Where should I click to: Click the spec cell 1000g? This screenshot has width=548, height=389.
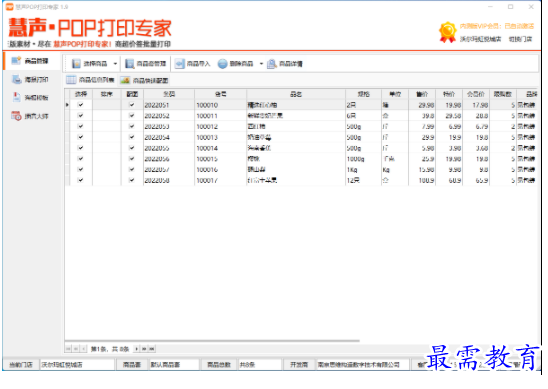(x=363, y=159)
